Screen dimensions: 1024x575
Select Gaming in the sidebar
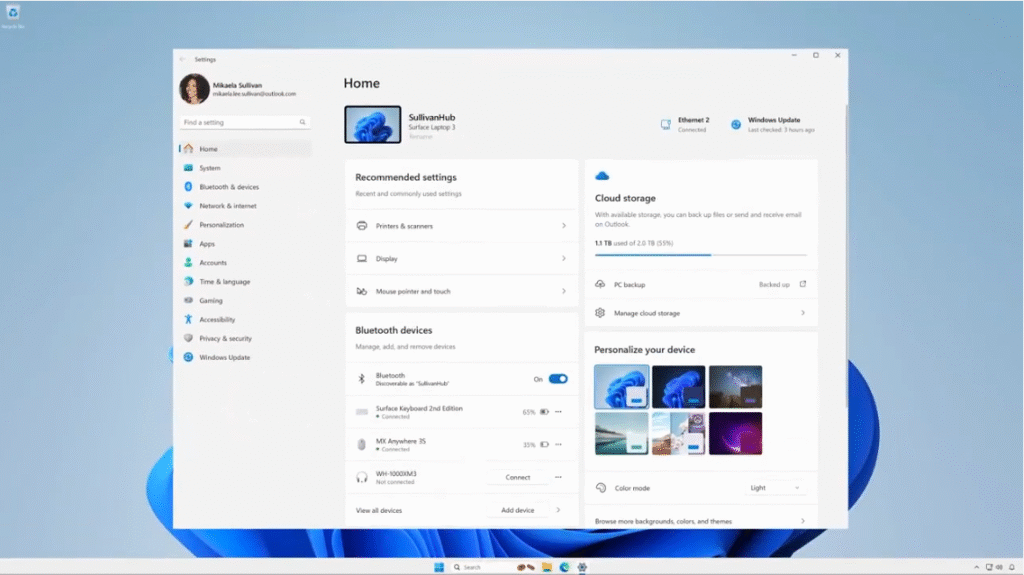[246, 301]
